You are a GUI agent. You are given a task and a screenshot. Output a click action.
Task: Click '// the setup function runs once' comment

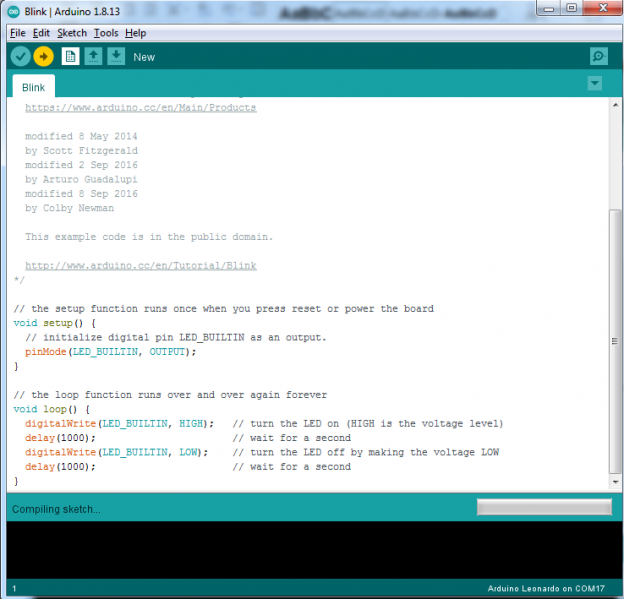[224, 309]
